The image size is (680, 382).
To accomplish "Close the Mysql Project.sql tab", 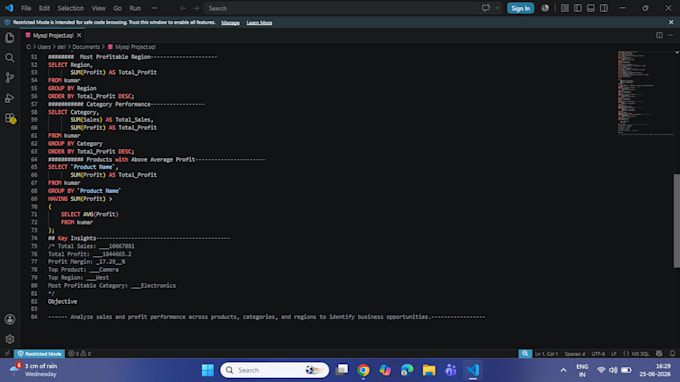I will (x=79, y=35).
